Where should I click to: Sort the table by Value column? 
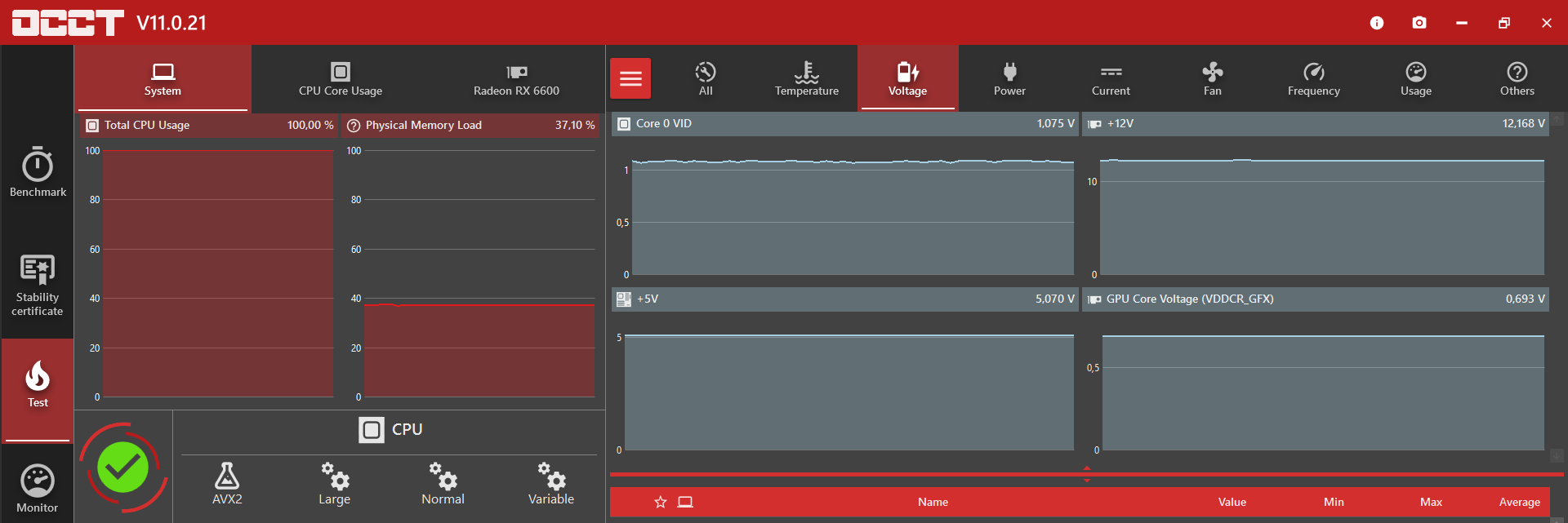(1232, 502)
